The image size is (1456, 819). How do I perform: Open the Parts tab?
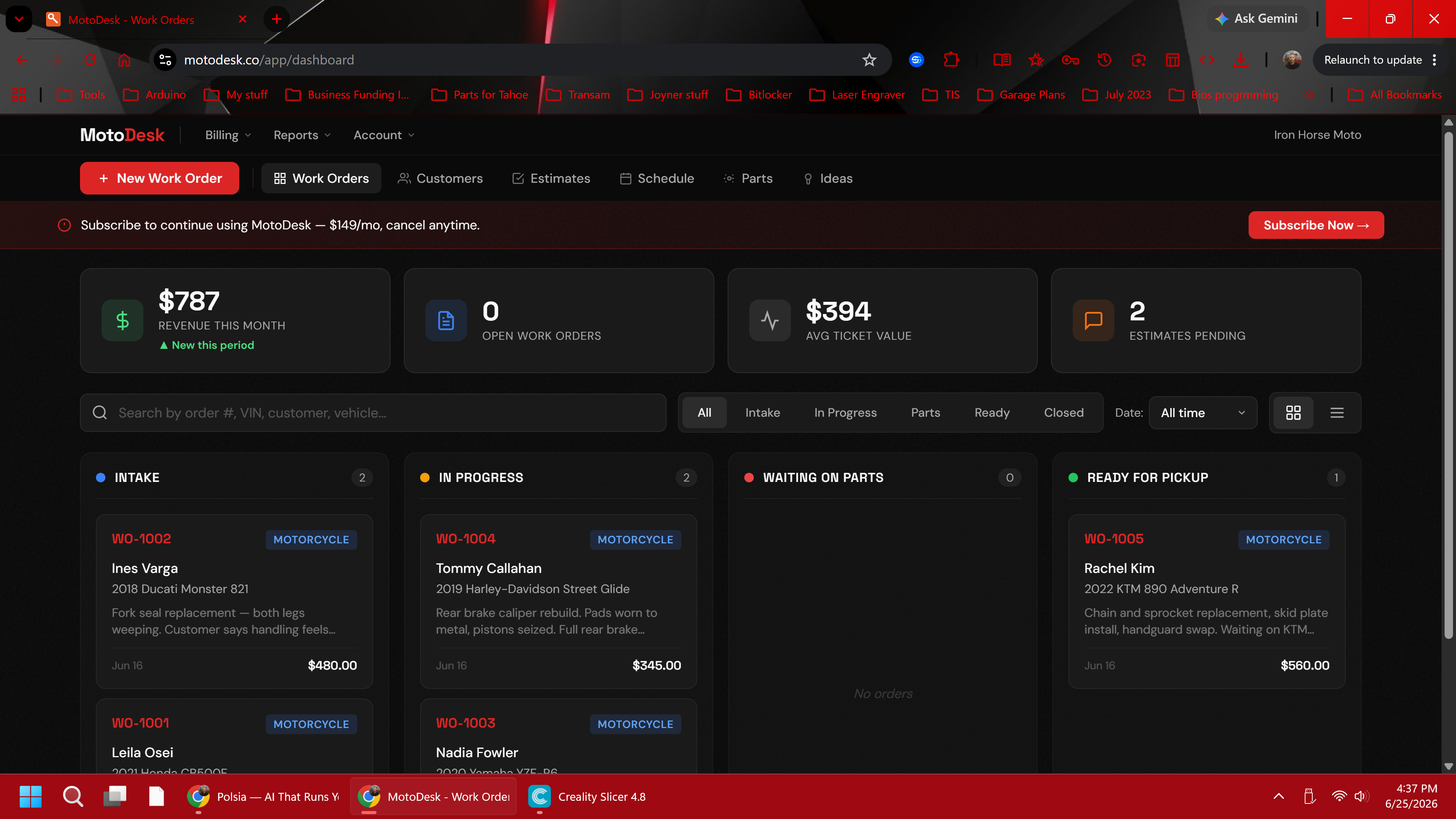coord(748,178)
